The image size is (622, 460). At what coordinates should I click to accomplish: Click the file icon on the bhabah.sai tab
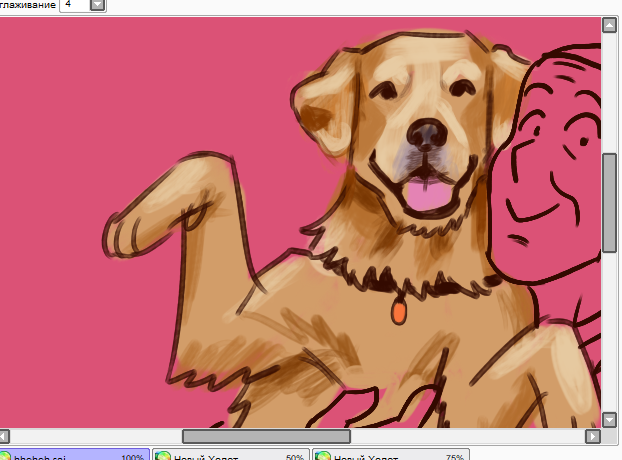coord(5,456)
